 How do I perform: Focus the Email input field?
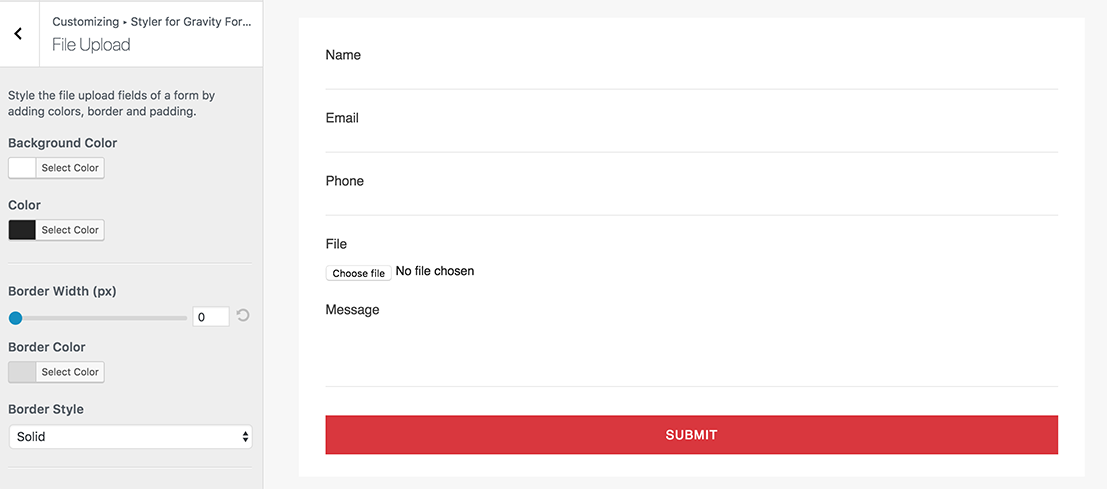click(x=691, y=140)
